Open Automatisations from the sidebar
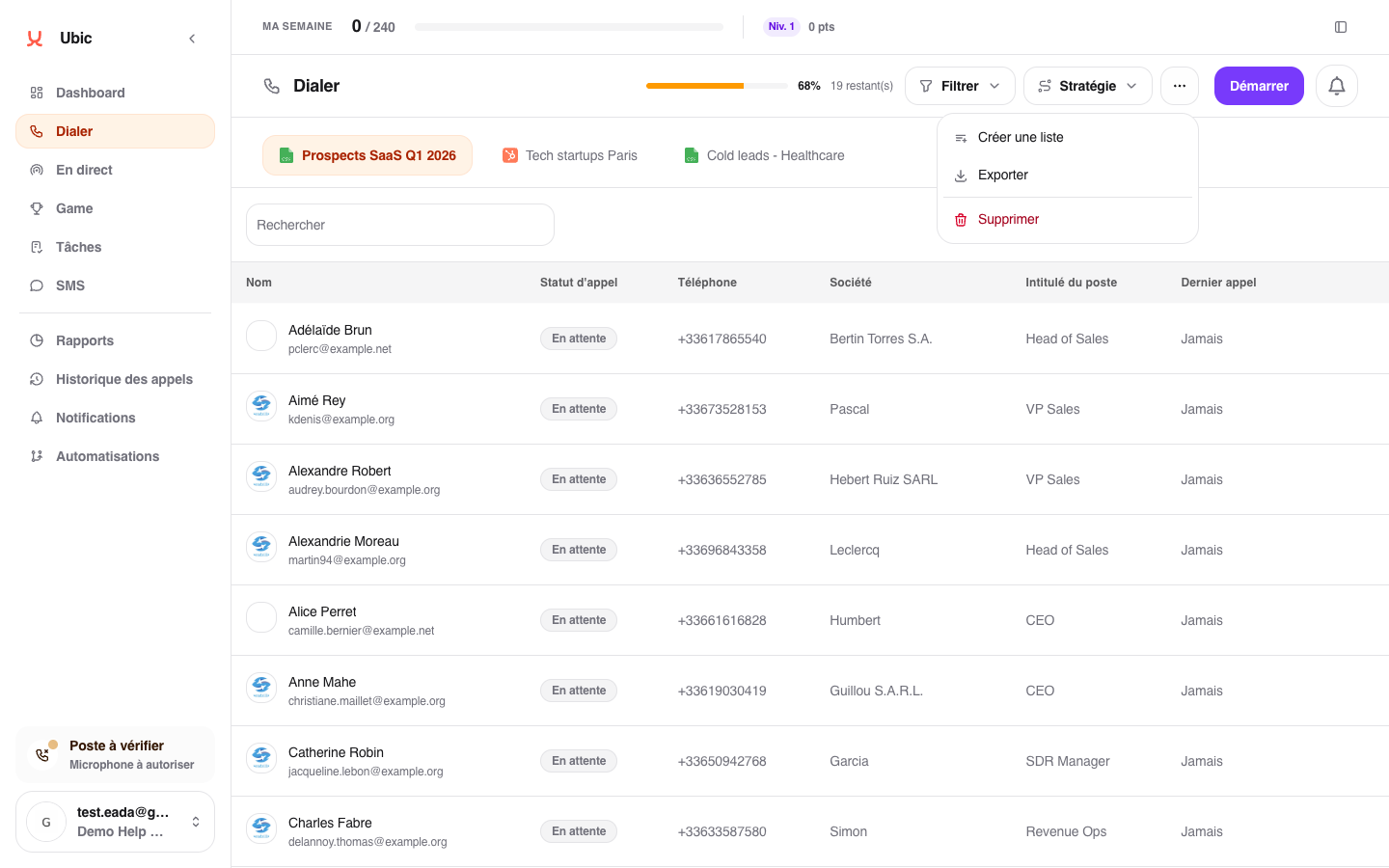The height and width of the screenshot is (868, 1389). (115, 456)
